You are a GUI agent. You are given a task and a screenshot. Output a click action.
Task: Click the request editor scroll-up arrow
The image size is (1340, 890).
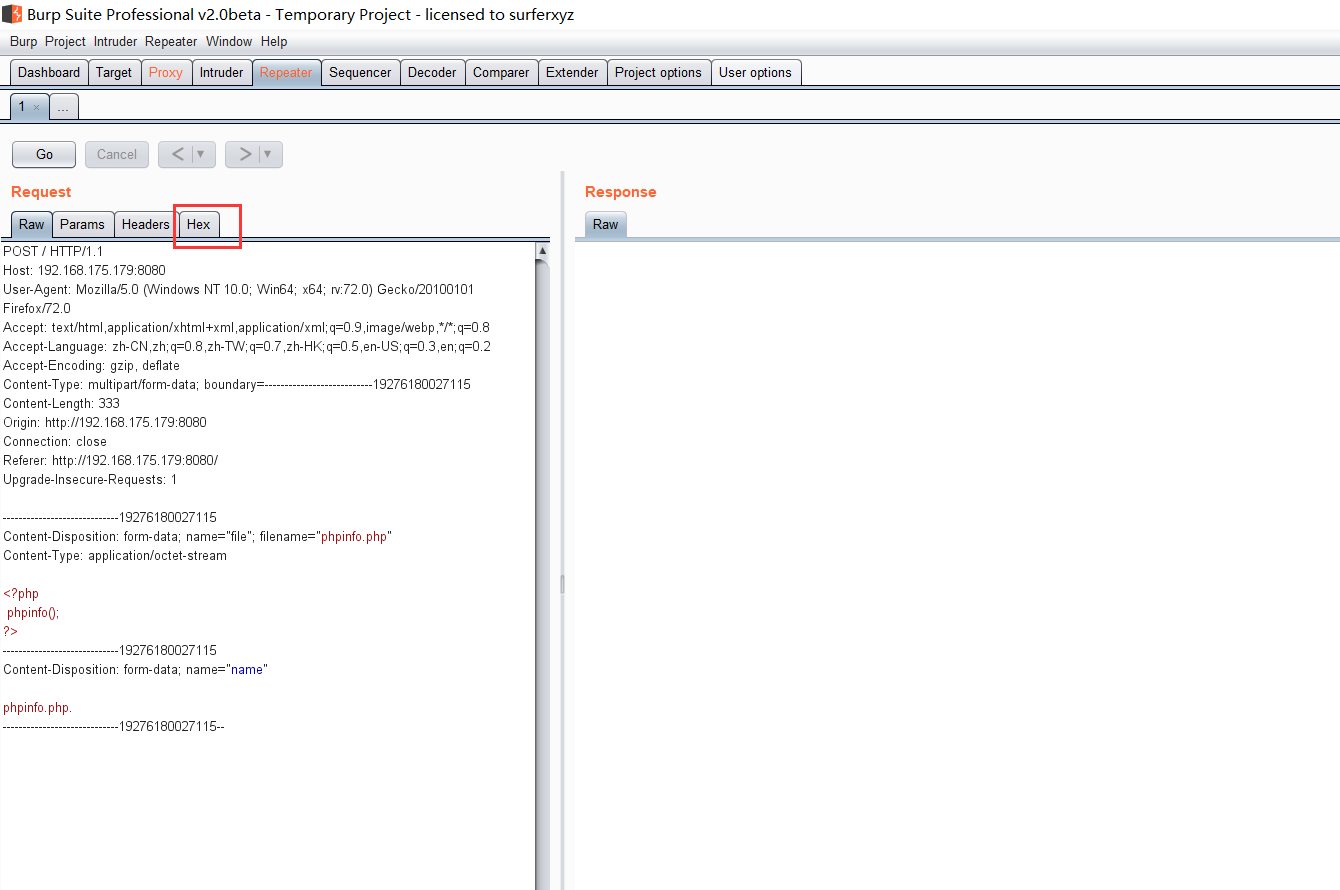pyautogui.click(x=543, y=250)
